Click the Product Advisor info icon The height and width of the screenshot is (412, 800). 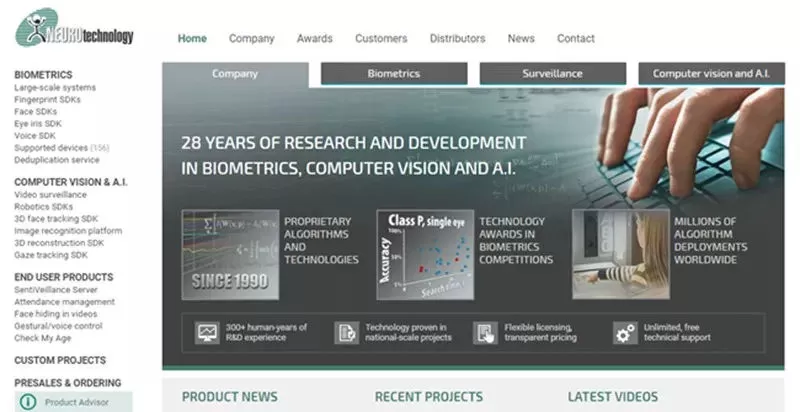coord(28,402)
